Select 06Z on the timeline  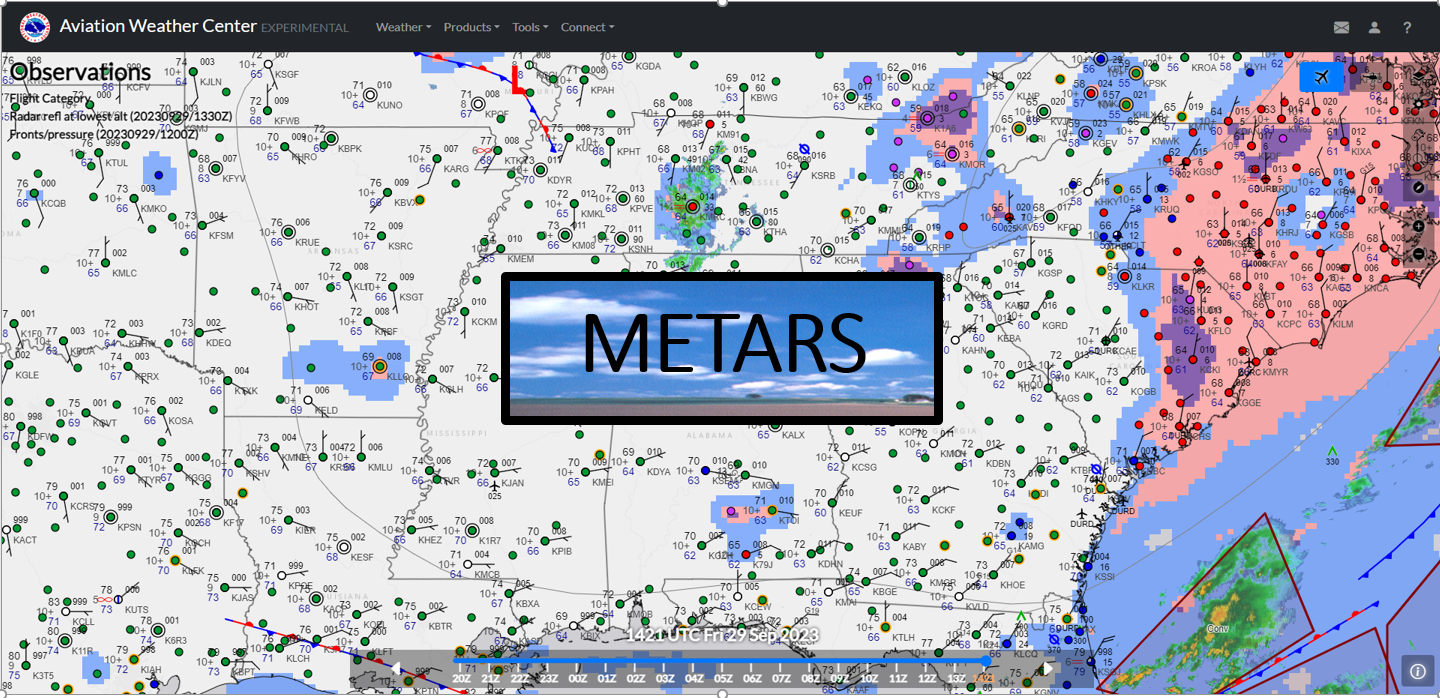coord(753,678)
